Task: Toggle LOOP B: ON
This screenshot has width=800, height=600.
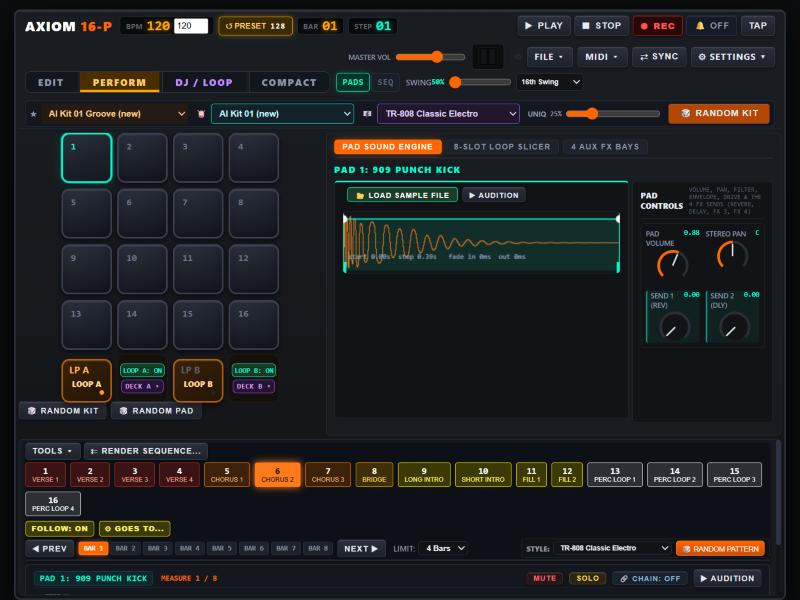Action: point(254,370)
